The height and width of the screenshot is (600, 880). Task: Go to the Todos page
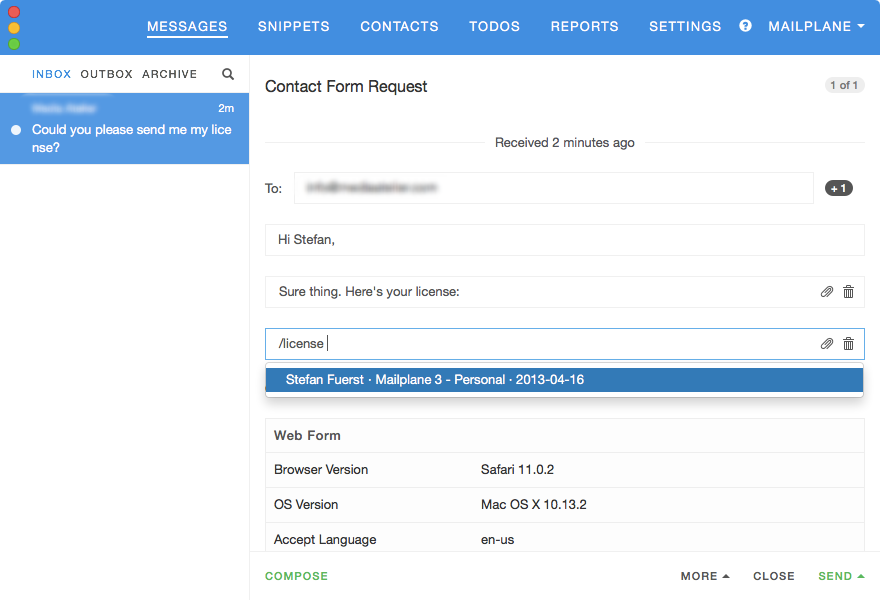click(494, 27)
